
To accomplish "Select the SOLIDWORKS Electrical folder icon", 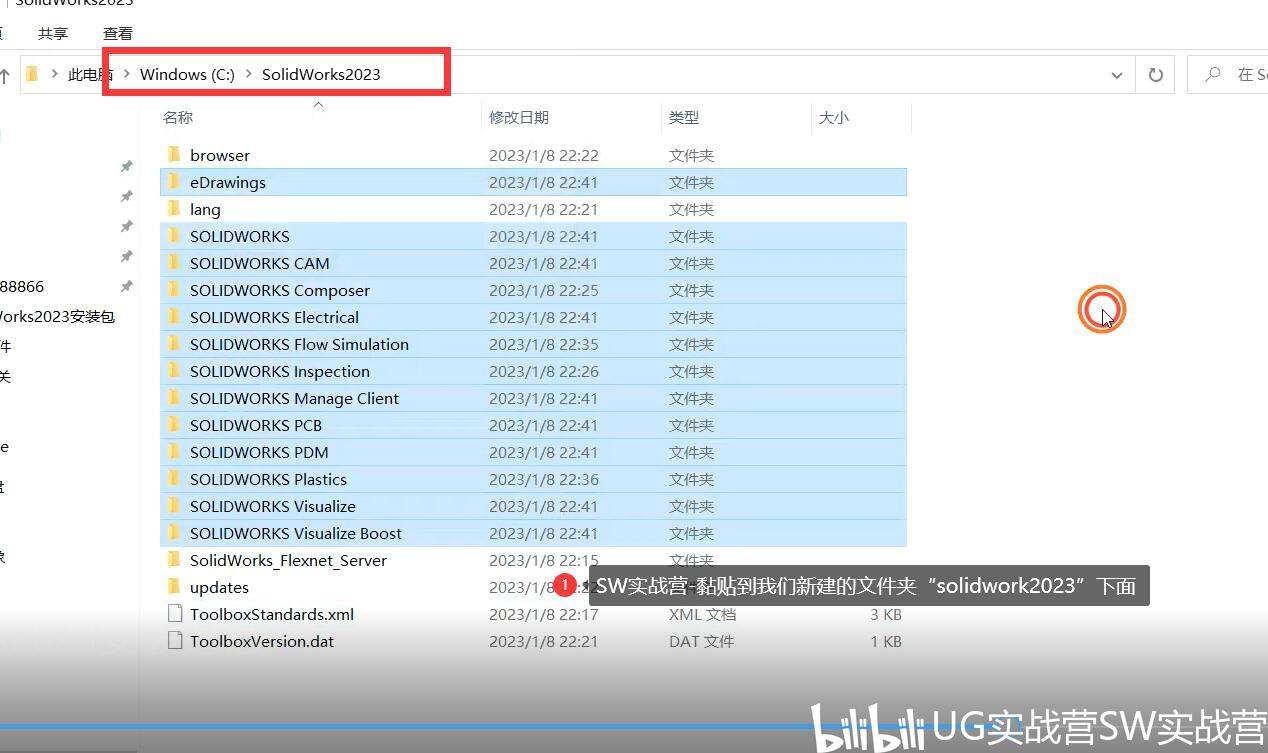I will pos(174,317).
